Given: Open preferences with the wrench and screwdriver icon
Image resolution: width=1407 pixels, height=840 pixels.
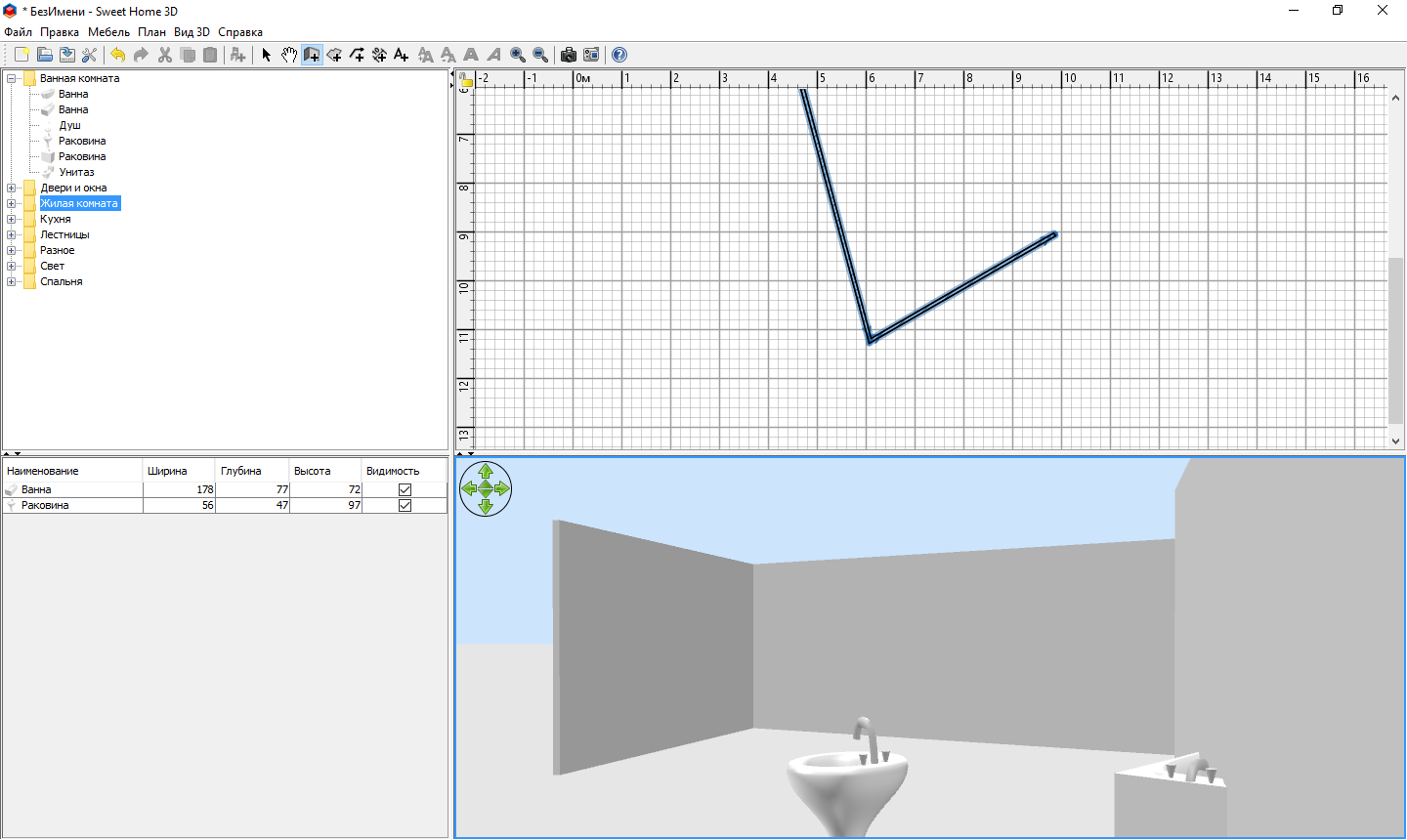Looking at the screenshot, I should (89, 55).
